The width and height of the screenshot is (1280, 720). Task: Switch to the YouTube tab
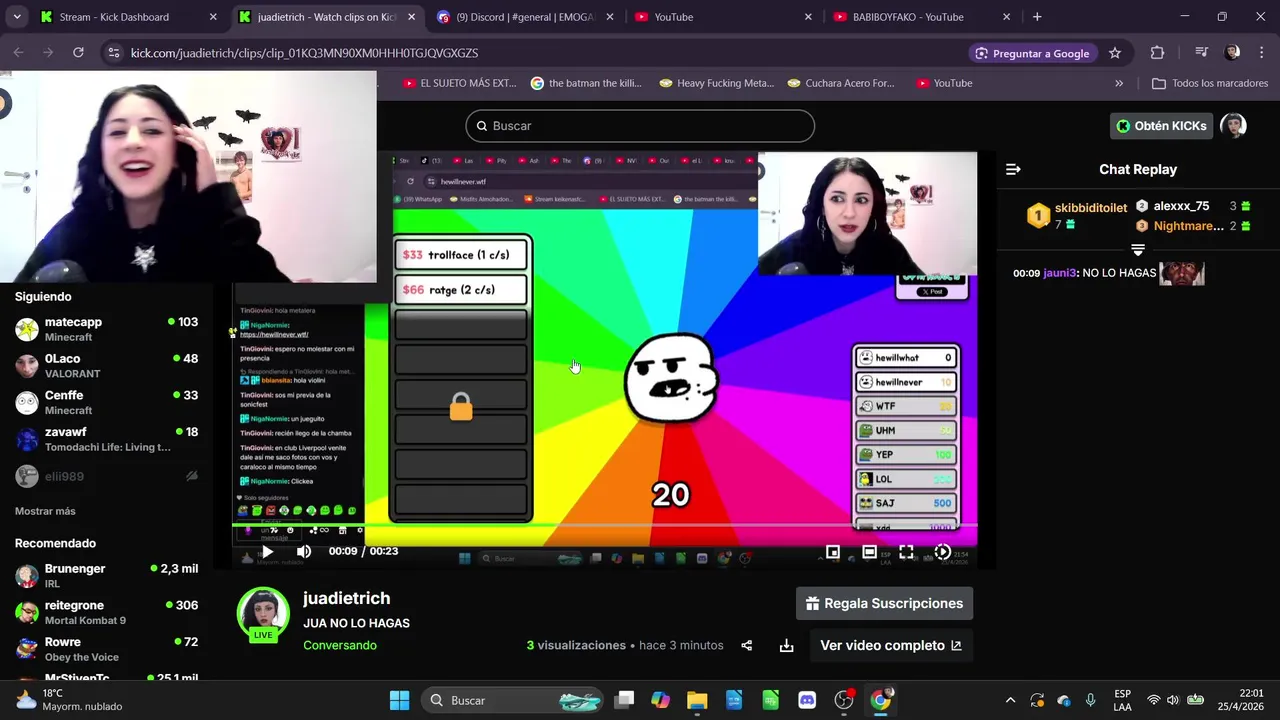point(722,17)
